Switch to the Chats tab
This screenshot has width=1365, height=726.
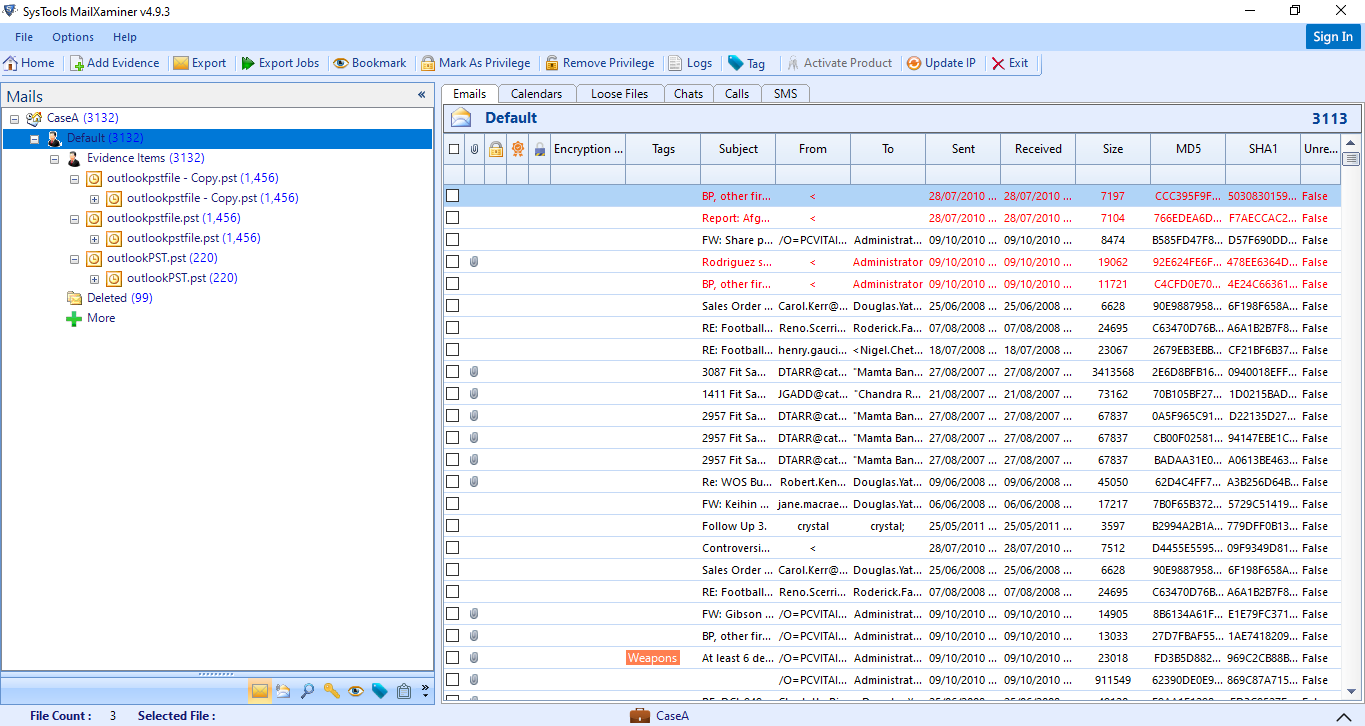pyautogui.click(x=688, y=94)
